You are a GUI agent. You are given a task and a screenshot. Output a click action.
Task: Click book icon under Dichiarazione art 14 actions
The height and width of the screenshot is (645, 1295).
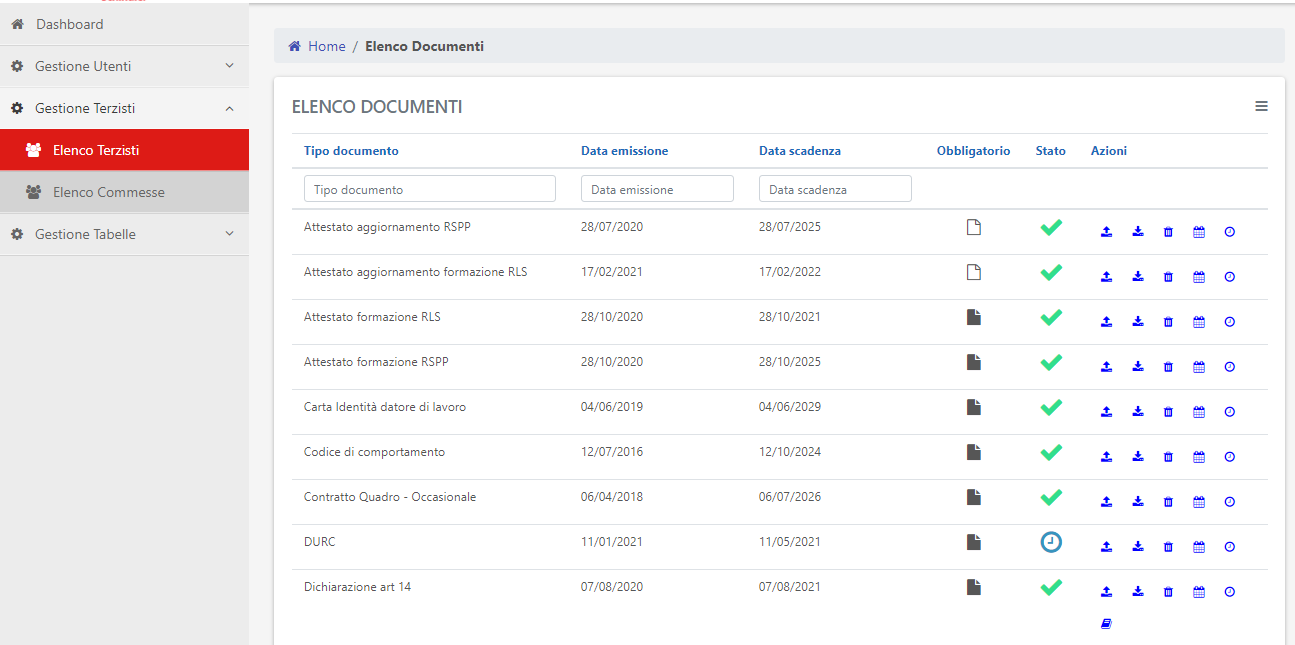click(1106, 624)
